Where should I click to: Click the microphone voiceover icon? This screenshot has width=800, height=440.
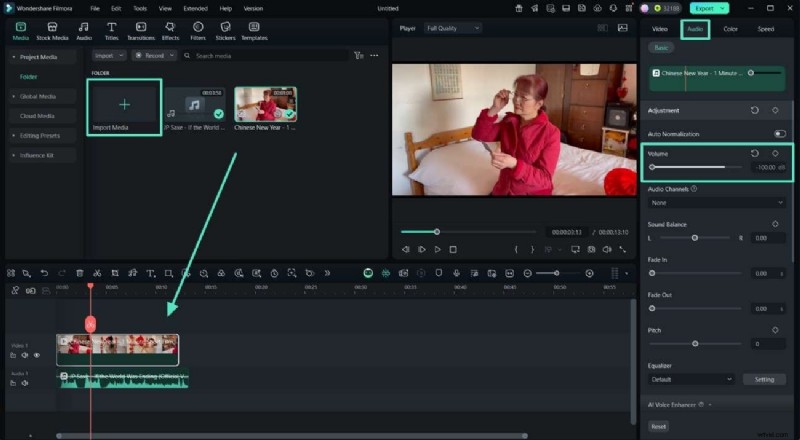[x=456, y=274]
